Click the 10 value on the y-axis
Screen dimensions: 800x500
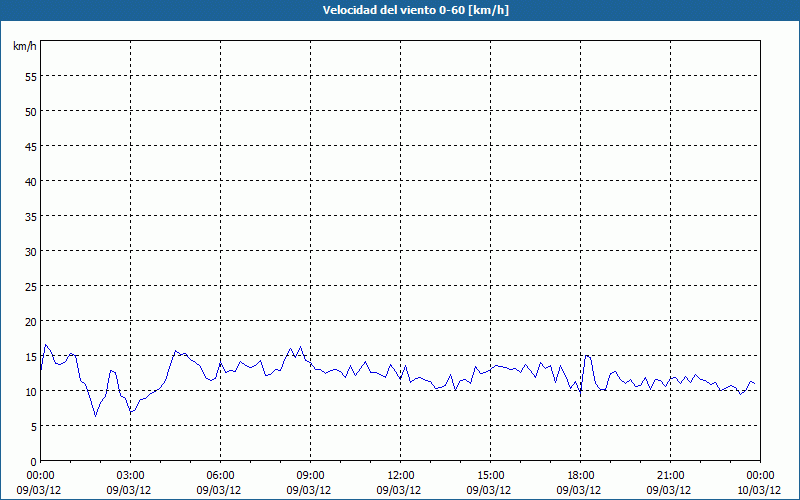(x=31, y=392)
